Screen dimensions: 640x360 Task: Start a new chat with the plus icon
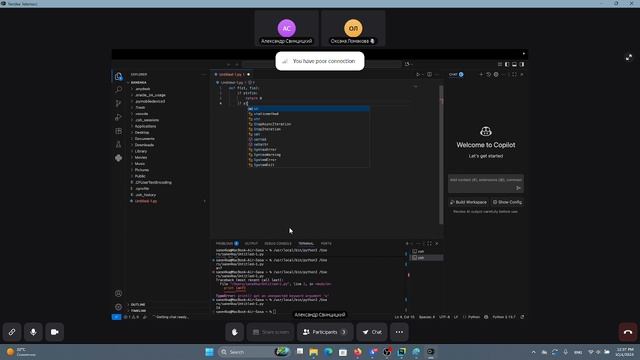[481, 74]
